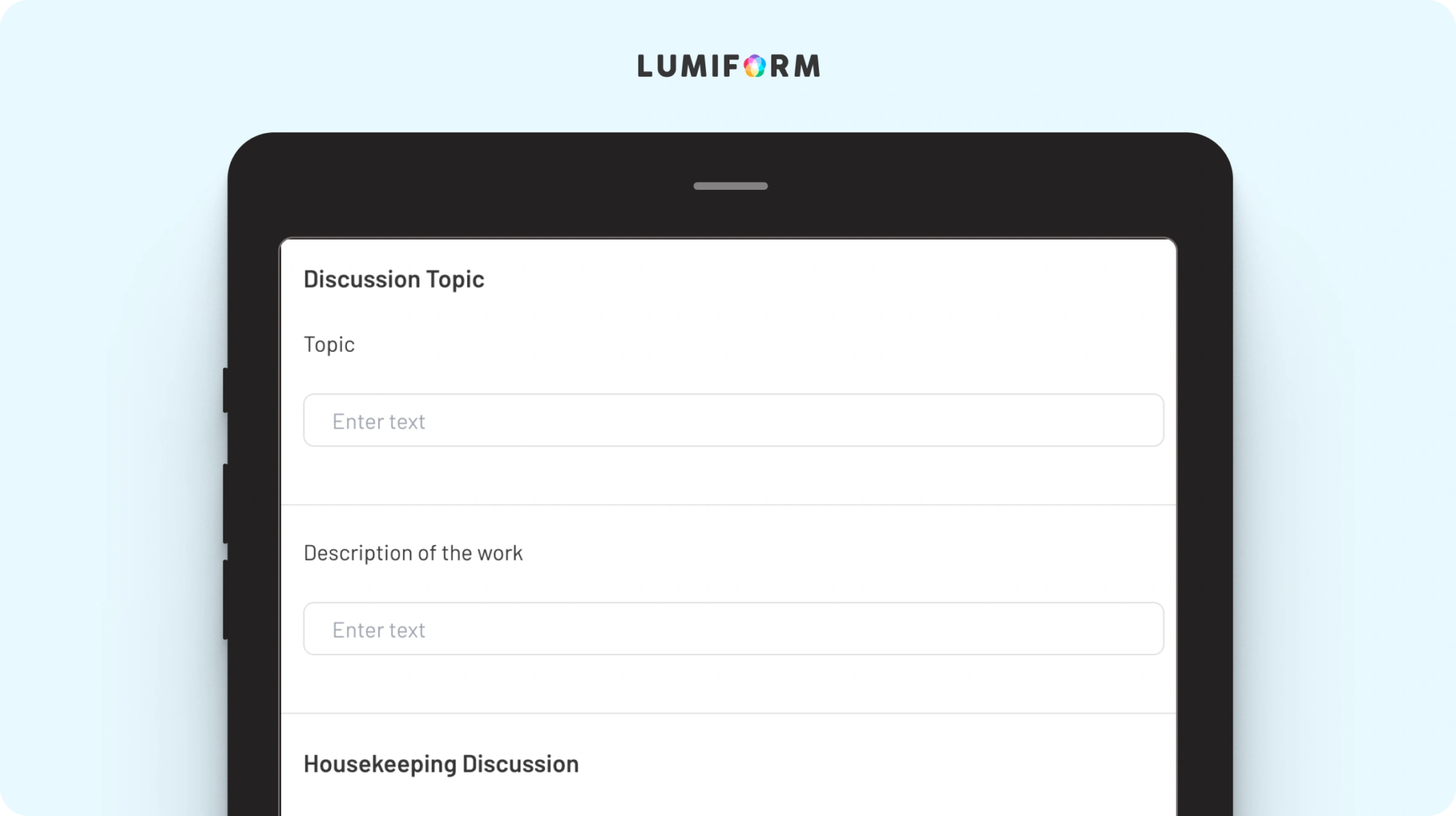Focus the Topic text input field
Screen dimensions: 1456x816
point(733,420)
